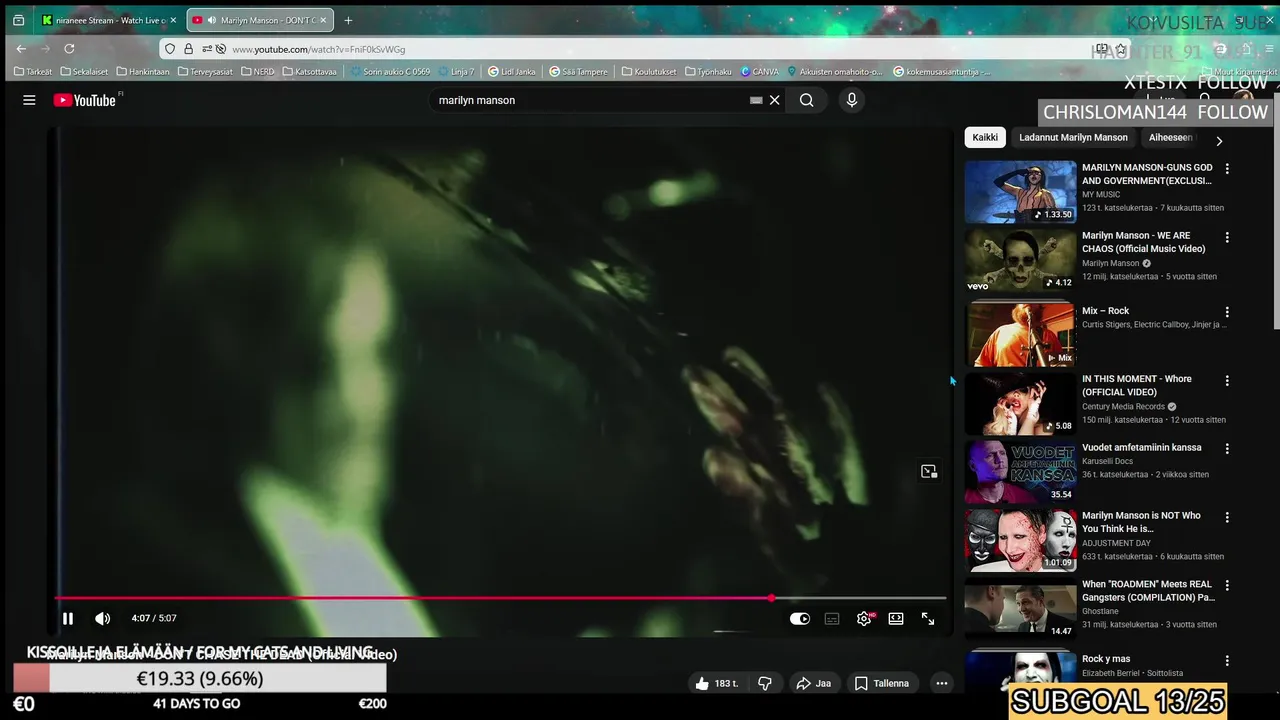Open the Sää Tampere bookmark
1280x720 pixels.
coord(578,72)
